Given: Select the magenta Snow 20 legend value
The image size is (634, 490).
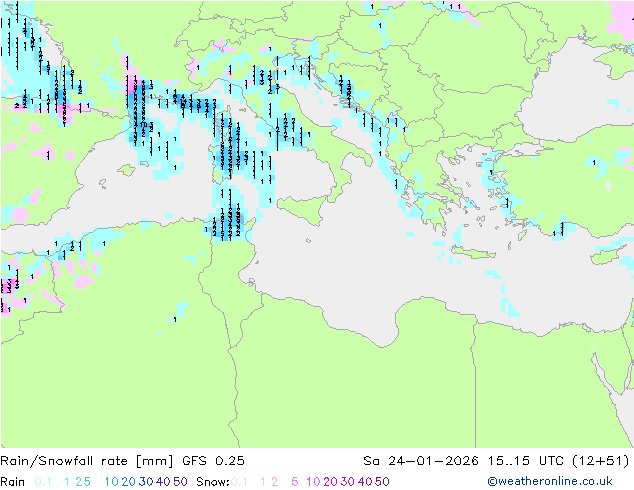Looking at the screenshot, I should 330,482.
